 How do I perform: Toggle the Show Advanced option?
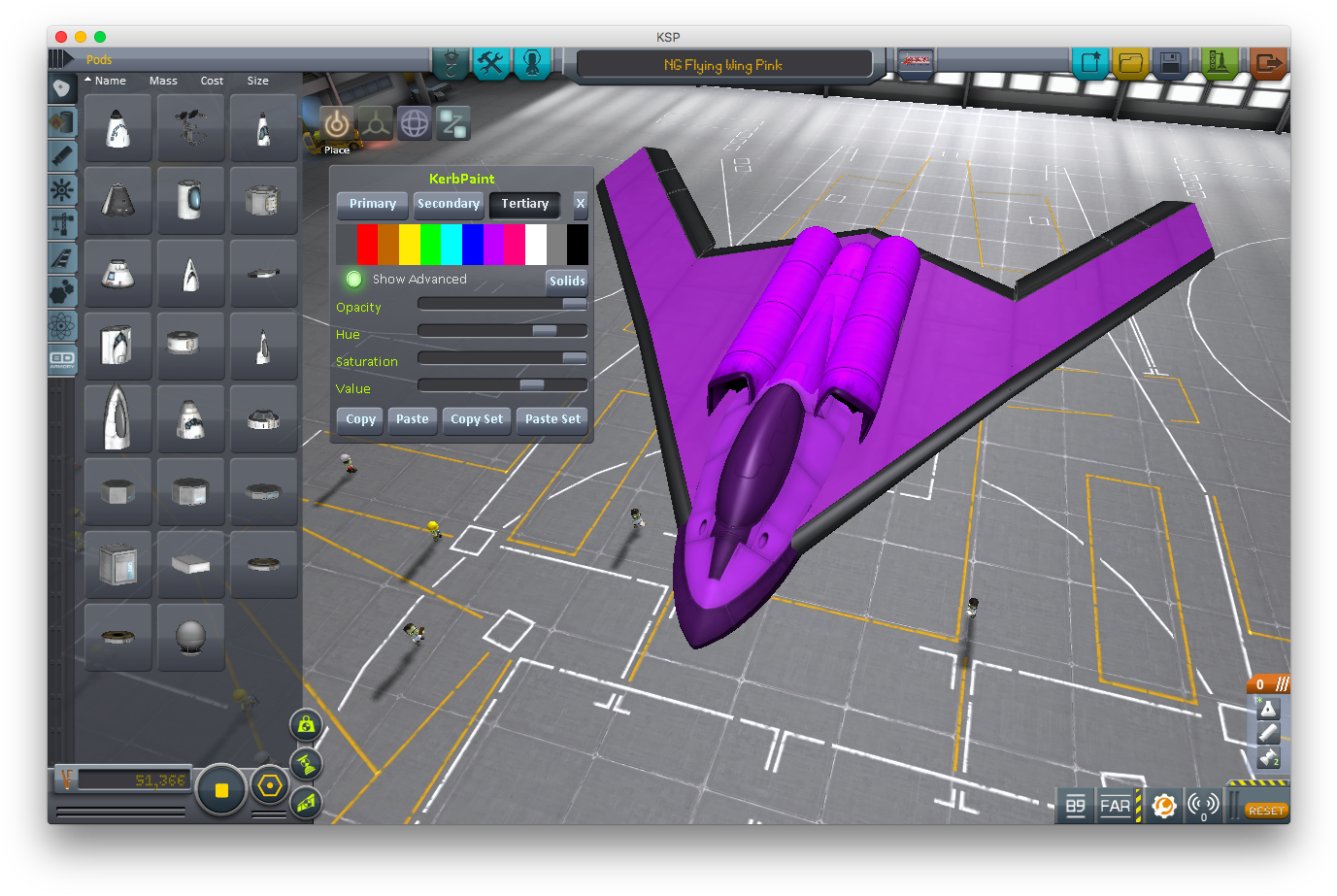point(354,280)
